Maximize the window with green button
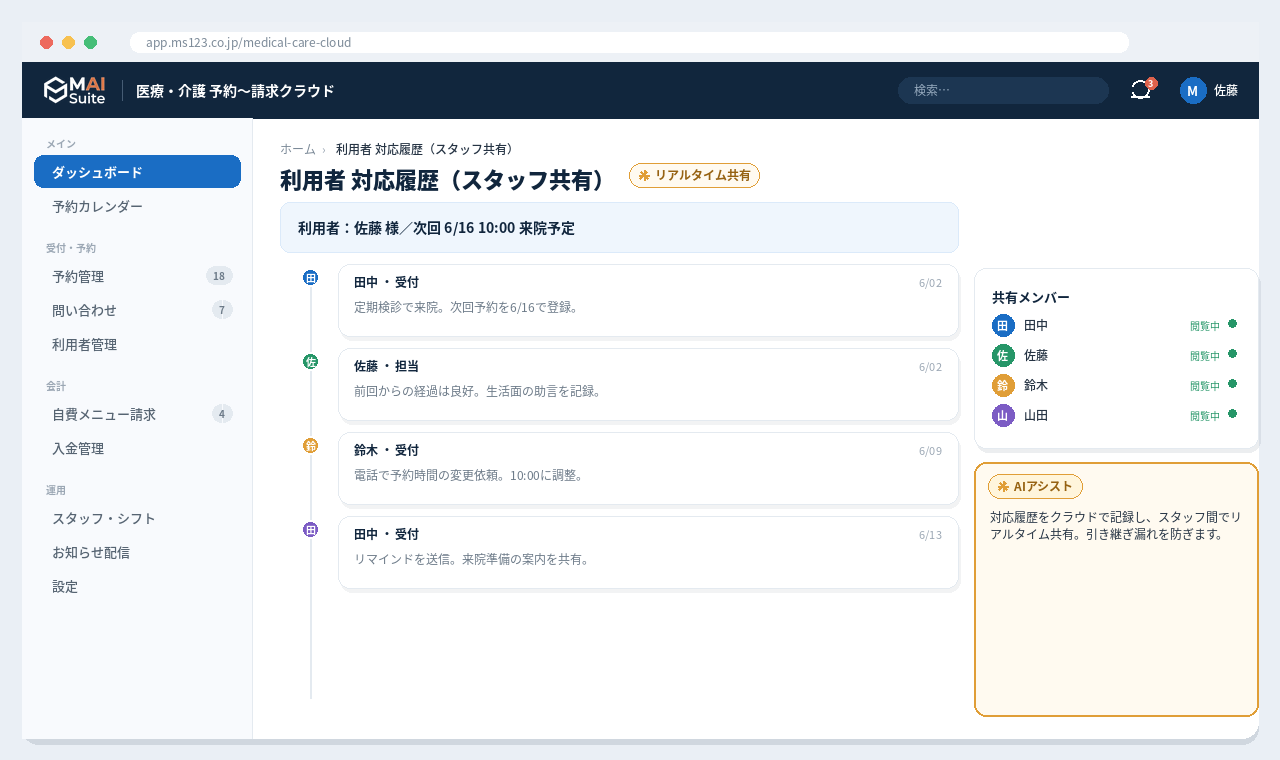The height and width of the screenshot is (760, 1280). click(x=90, y=42)
